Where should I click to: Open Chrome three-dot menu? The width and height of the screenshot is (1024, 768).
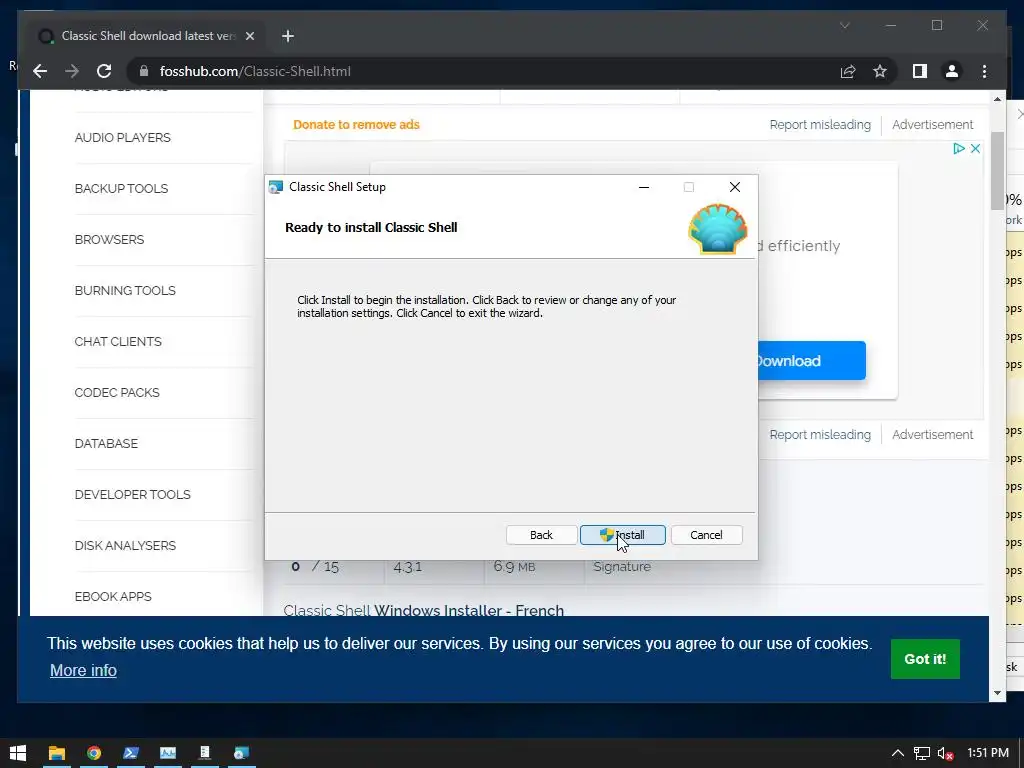[x=984, y=71]
